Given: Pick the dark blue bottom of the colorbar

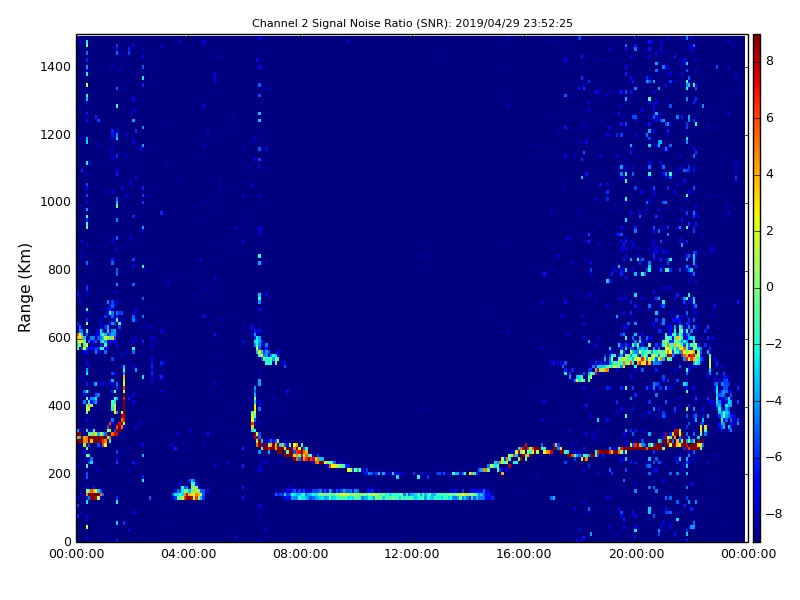Looking at the screenshot, I should click(x=756, y=535).
